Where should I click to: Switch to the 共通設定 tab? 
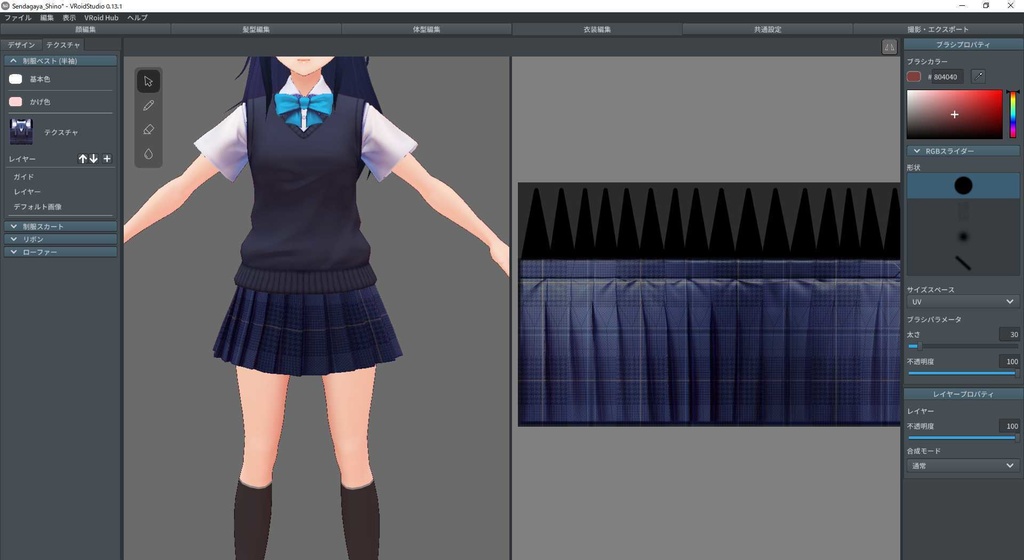pos(767,29)
